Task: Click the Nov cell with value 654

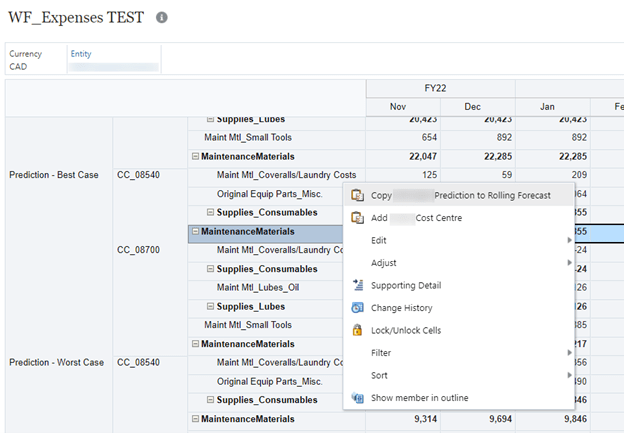Action: (x=402, y=137)
